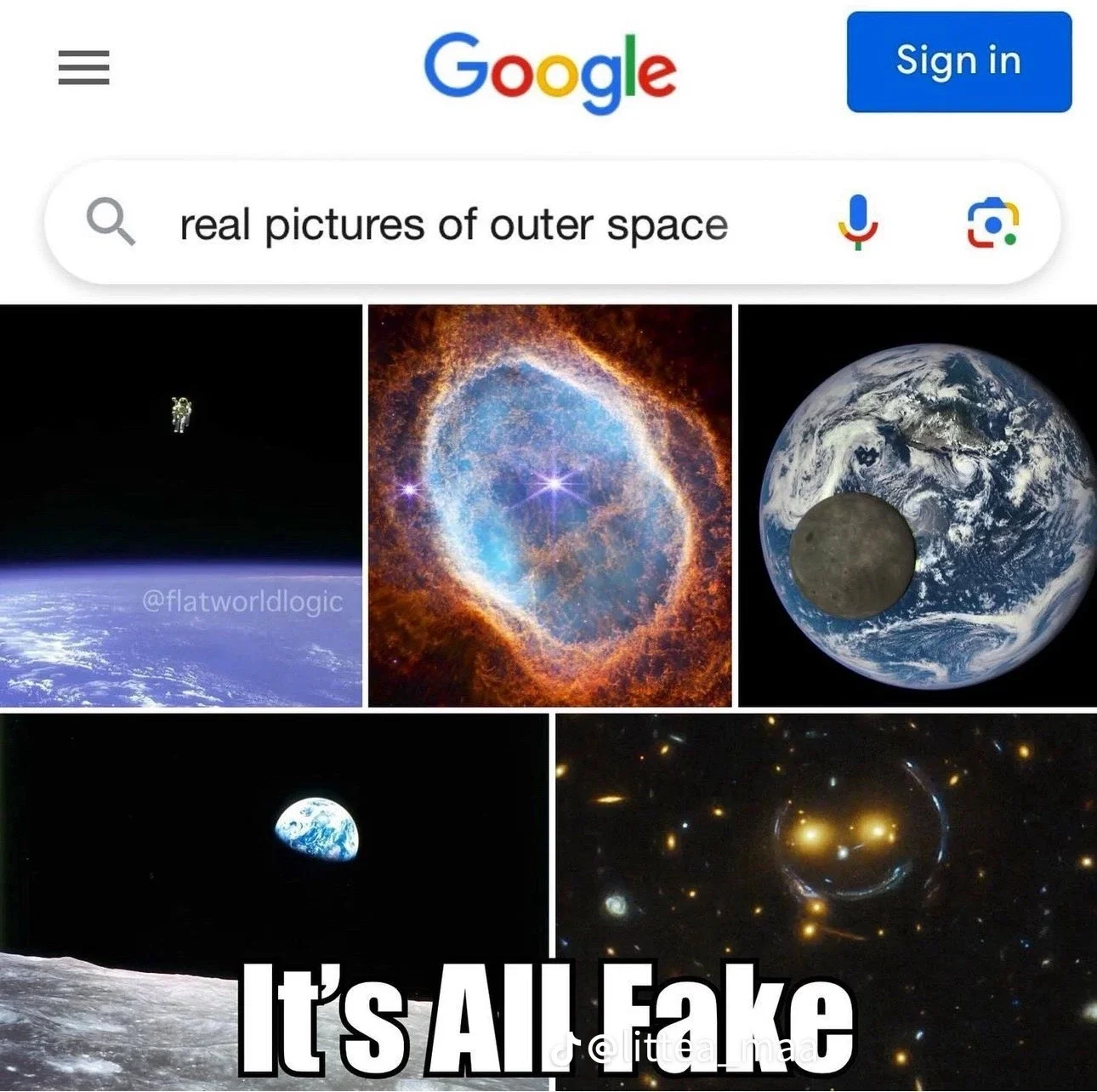Screen dimensions: 1097x1092
Task: Open the floating astronaut above Earth image
Action: [181, 506]
